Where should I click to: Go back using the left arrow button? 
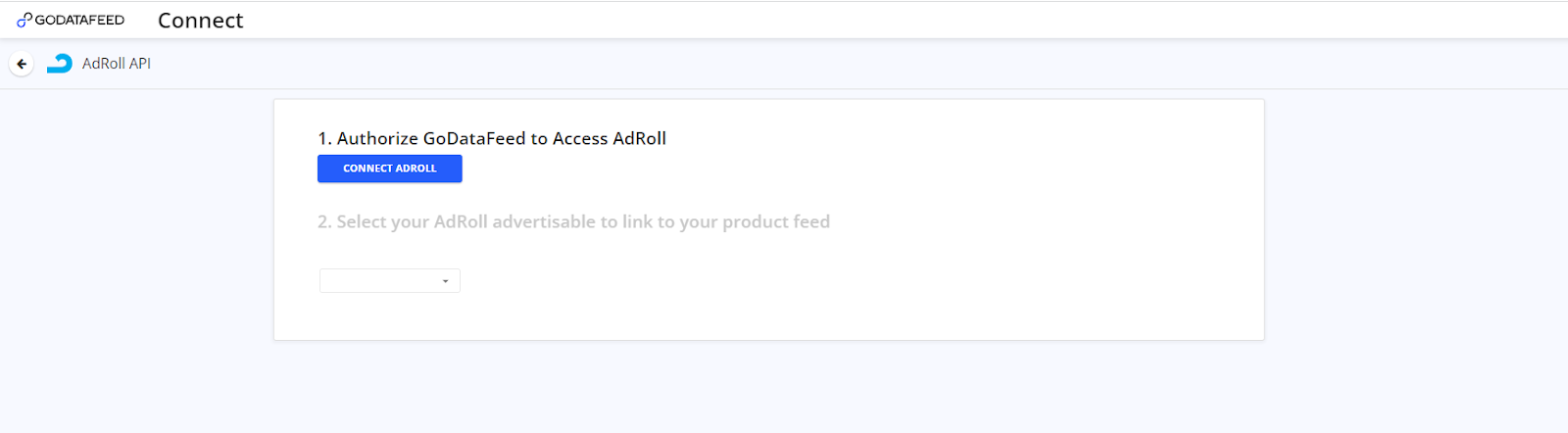click(22, 64)
